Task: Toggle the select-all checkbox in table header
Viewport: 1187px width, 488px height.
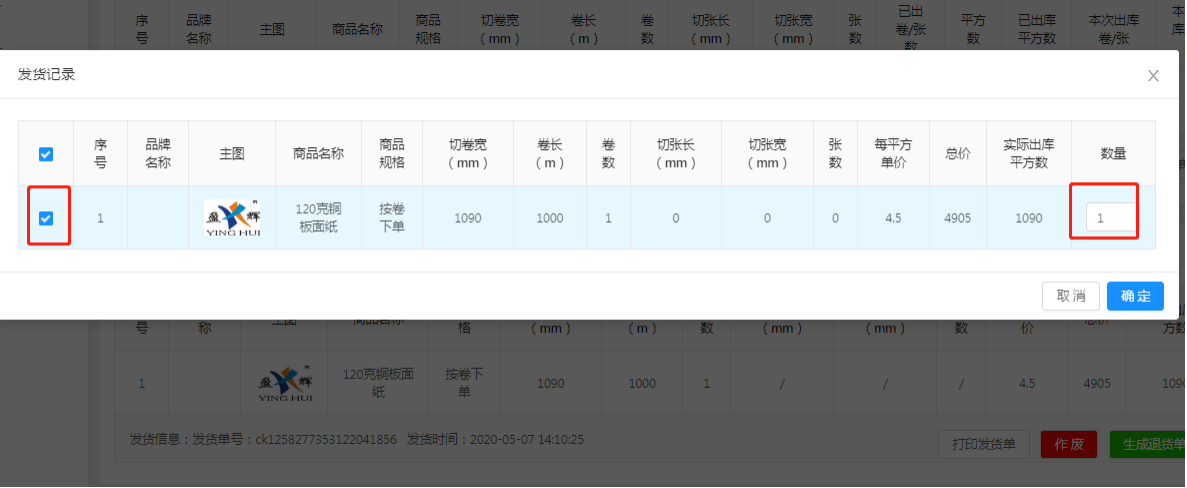Action: (x=46, y=154)
